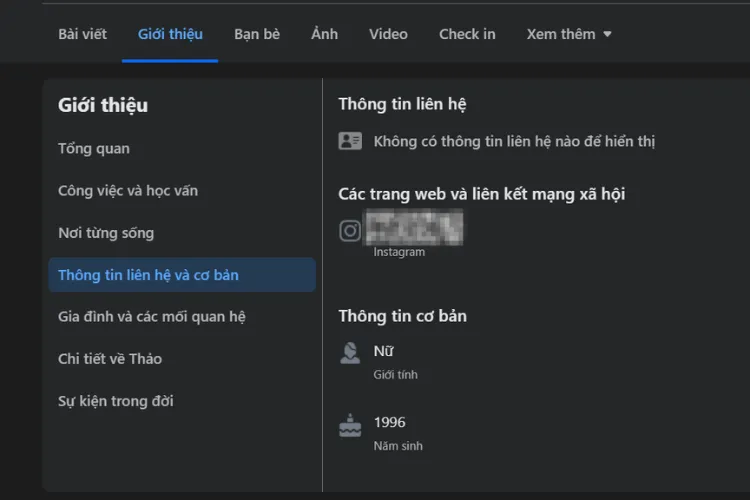Select Nơi từng sống section
This screenshot has width=750, height=500.
[x=106, y=233]
